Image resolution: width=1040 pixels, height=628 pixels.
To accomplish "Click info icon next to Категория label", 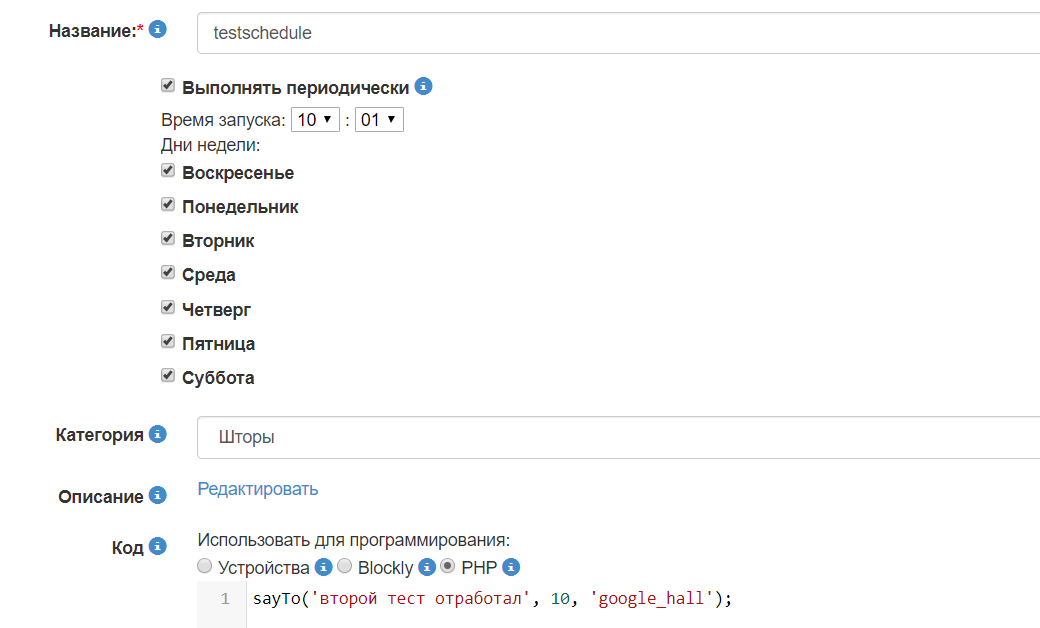I will click(157, 434).
